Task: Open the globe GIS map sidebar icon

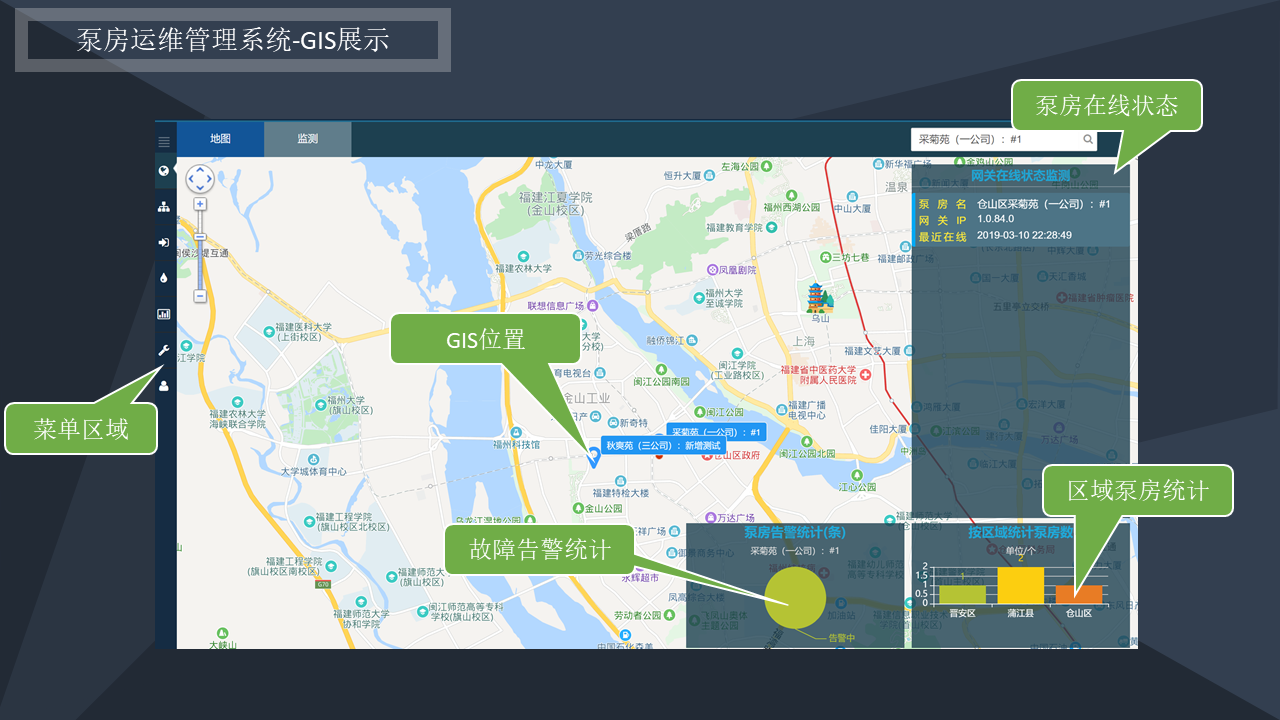Action: pyautogui.click(x=163, y=170)
